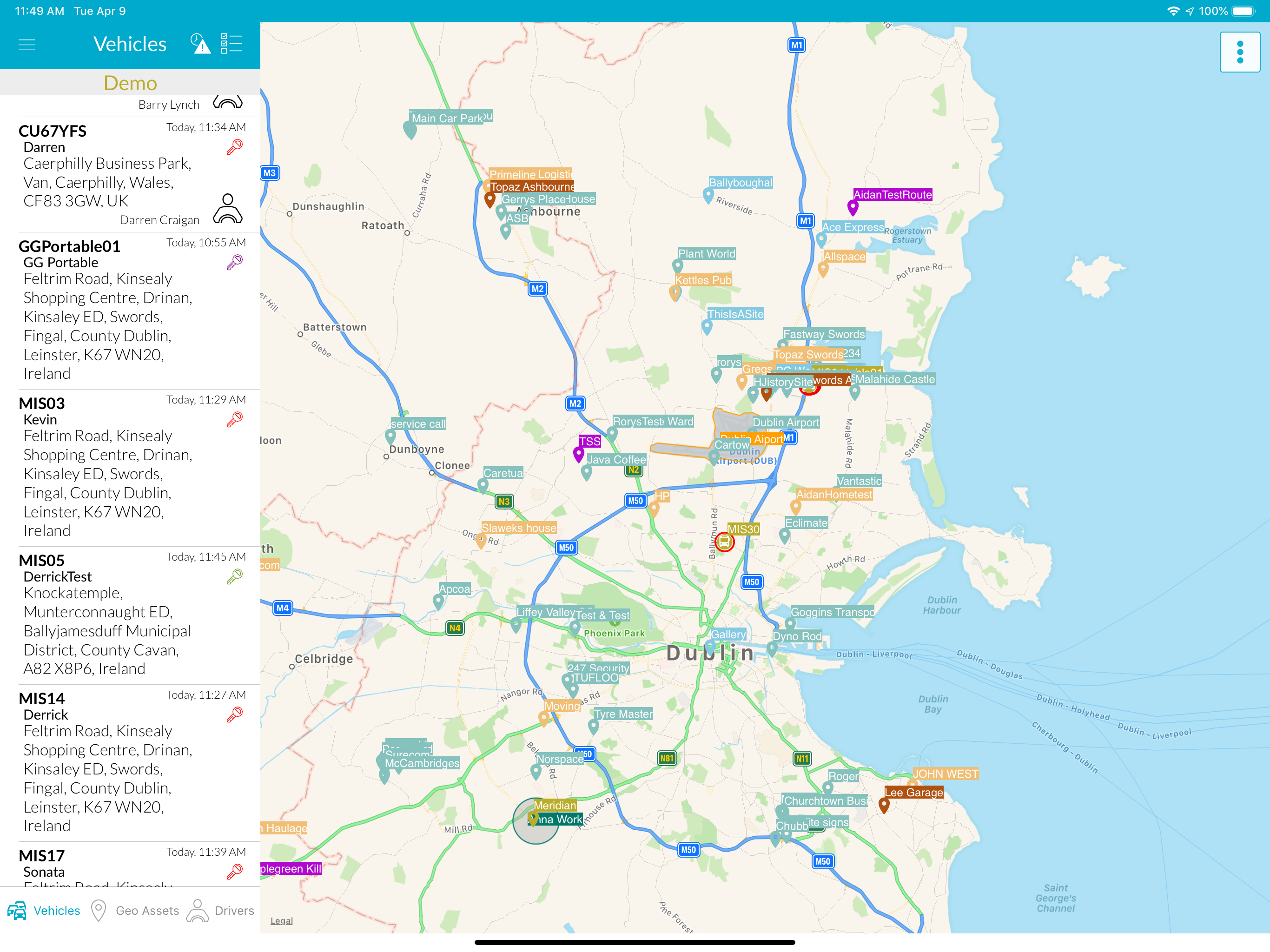This screenshot has height=952, width=1270.
Task: Select the McCambridges label
Action: tap(422, 763)
